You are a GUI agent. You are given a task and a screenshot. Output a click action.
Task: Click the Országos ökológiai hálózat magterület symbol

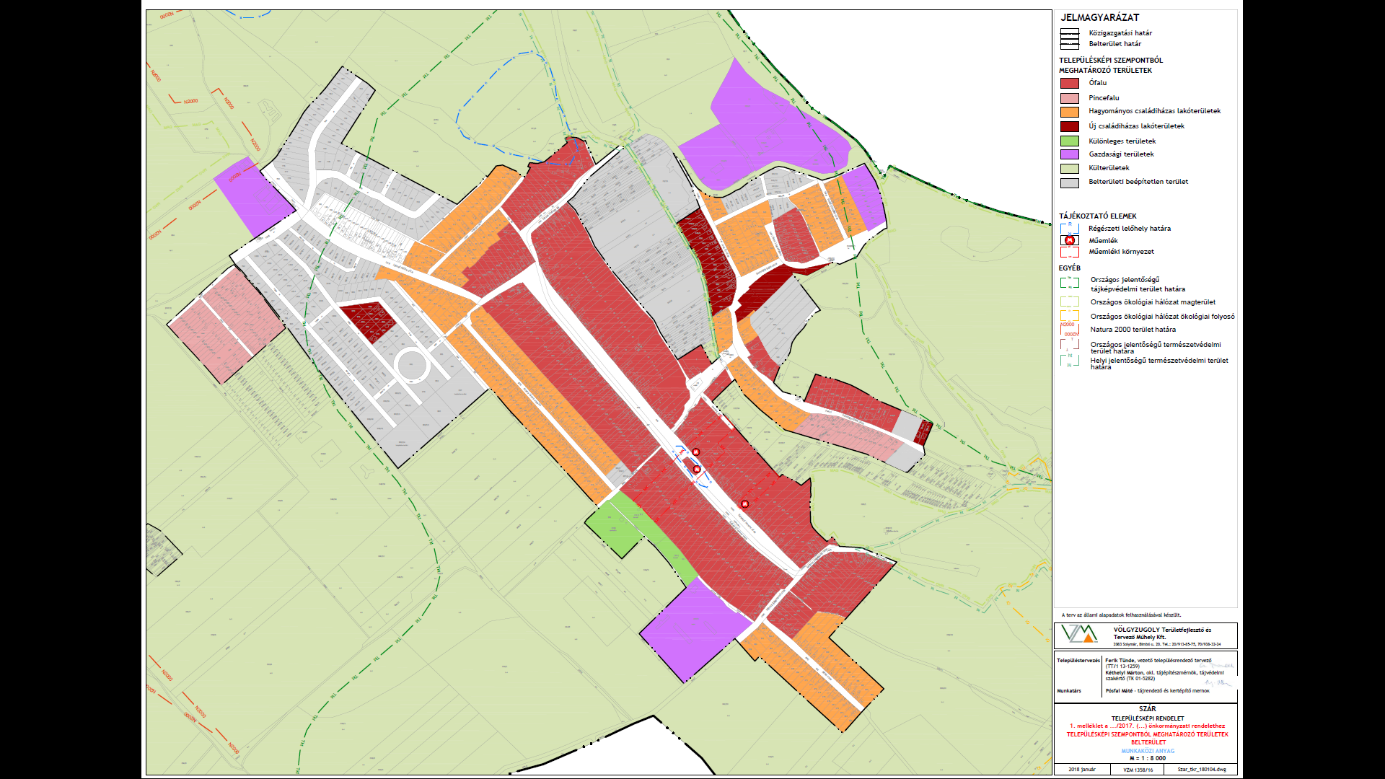[1069, 302]
